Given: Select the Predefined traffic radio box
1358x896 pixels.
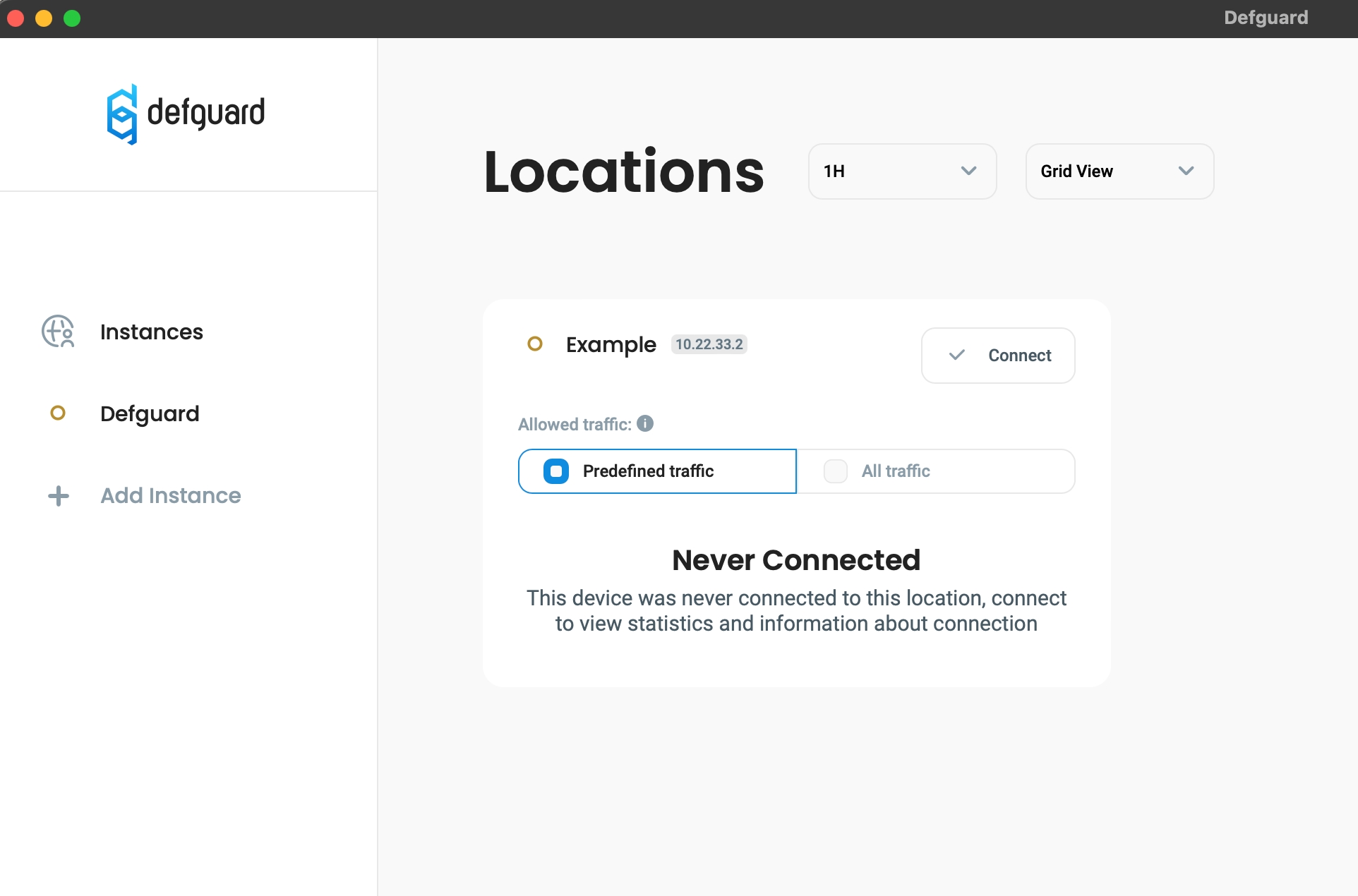Looking at the screenshot, I should coord(556,471).
